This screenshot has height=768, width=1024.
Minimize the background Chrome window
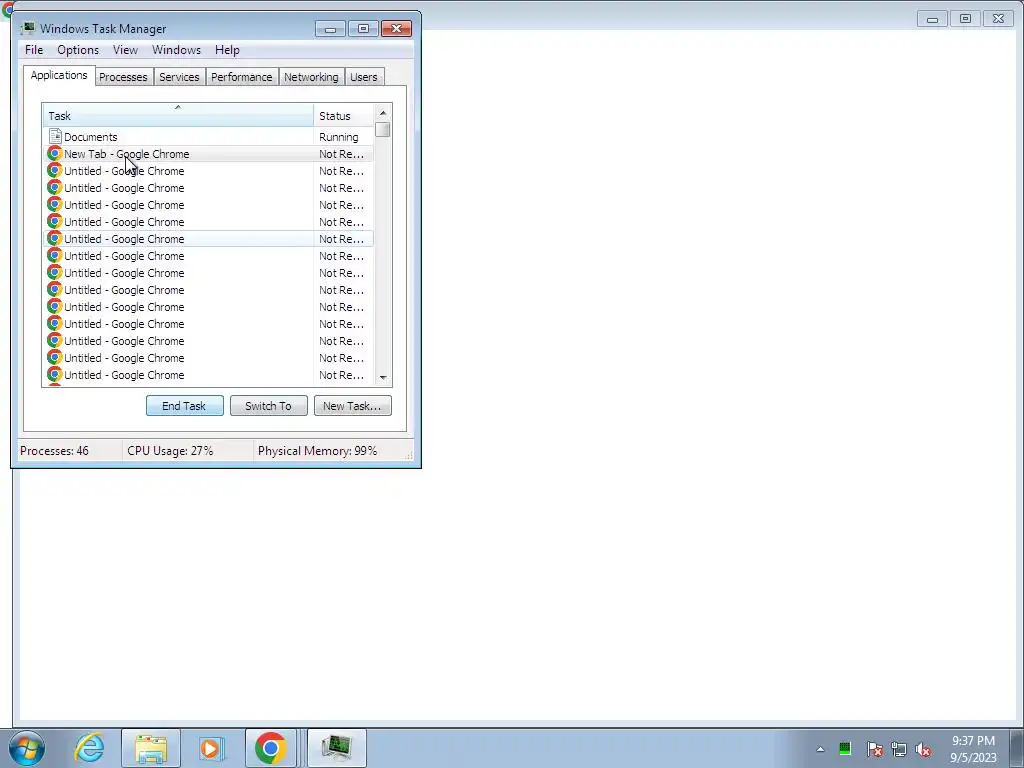coord(933,19)
